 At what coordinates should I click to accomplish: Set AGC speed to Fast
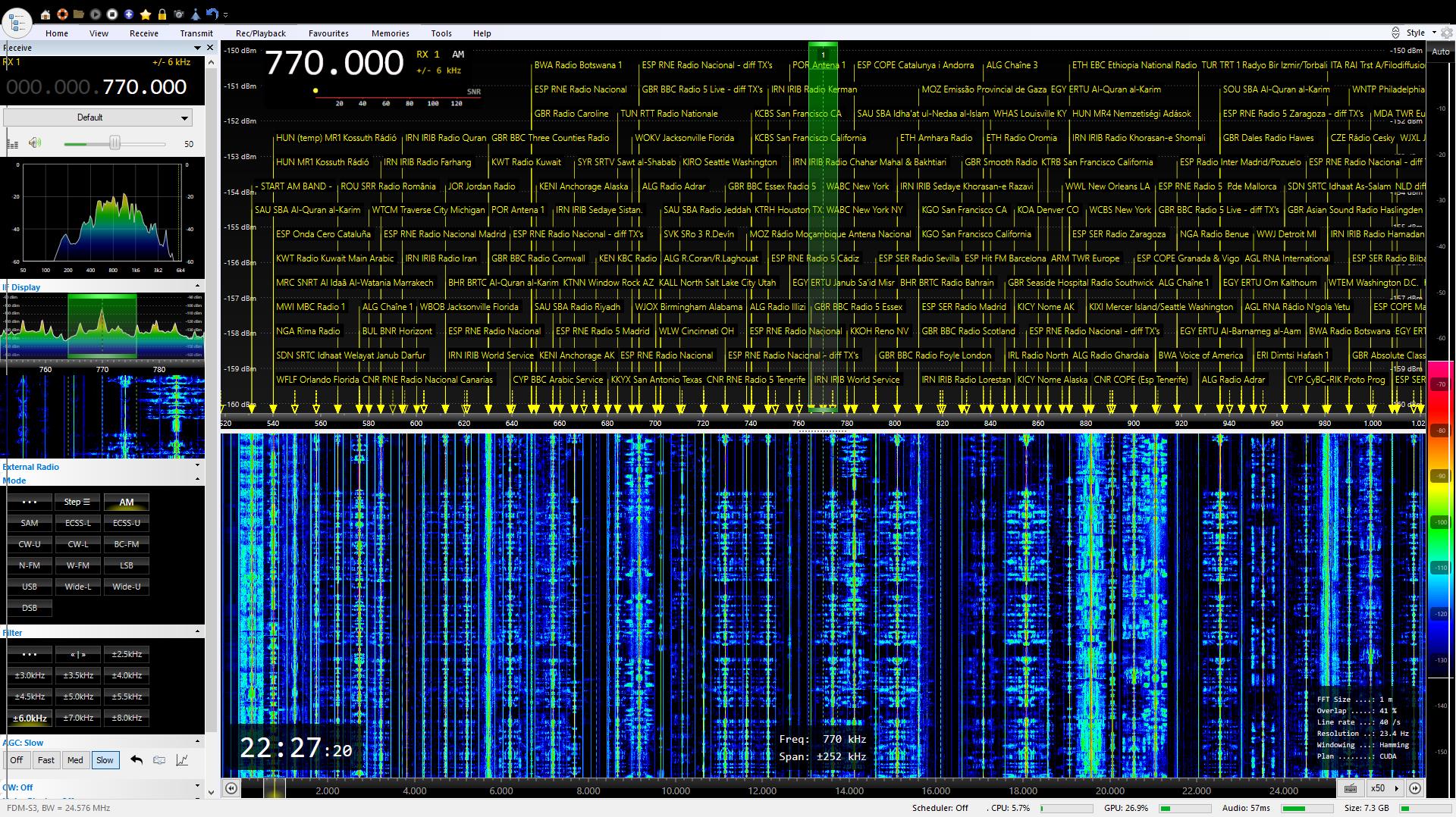click(x=46, y=760)
